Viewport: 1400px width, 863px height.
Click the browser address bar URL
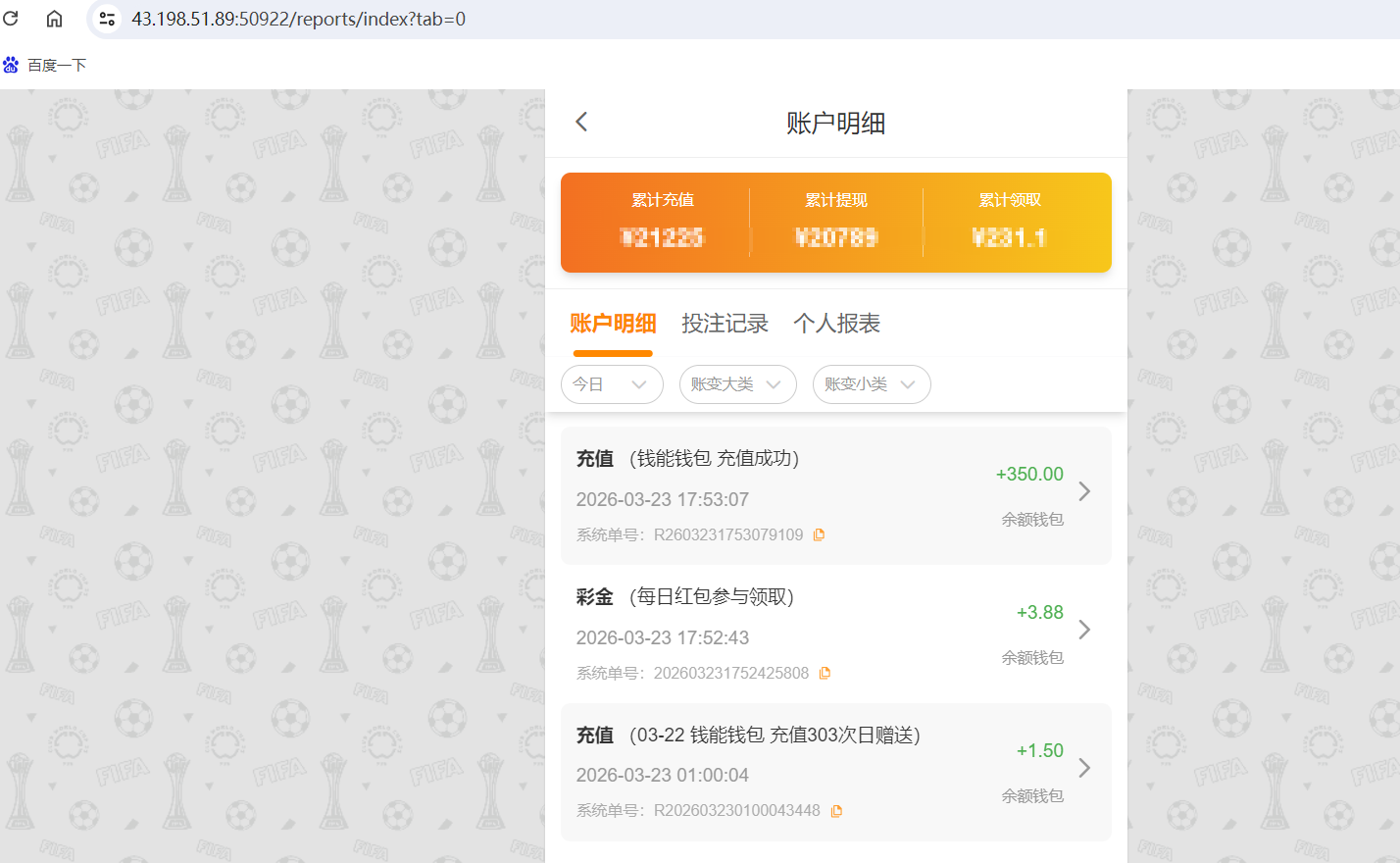(x=299, y=19)
